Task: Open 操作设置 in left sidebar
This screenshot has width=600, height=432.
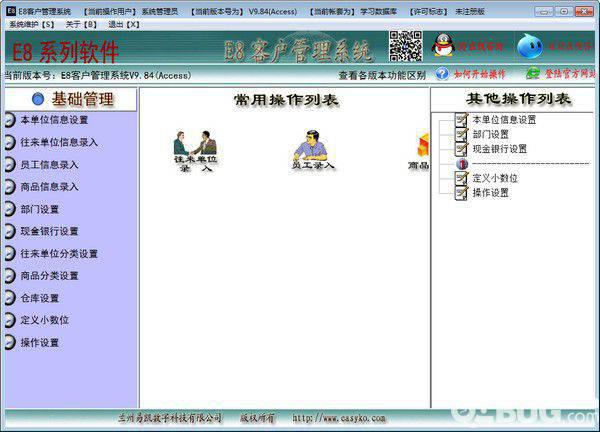Action: click(x=40, y=342)
